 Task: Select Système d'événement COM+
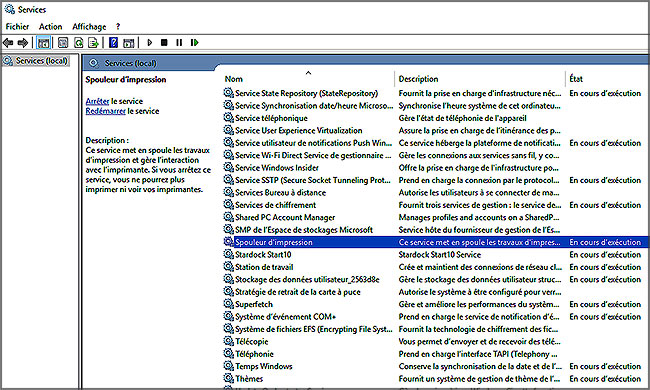[285, 317]
